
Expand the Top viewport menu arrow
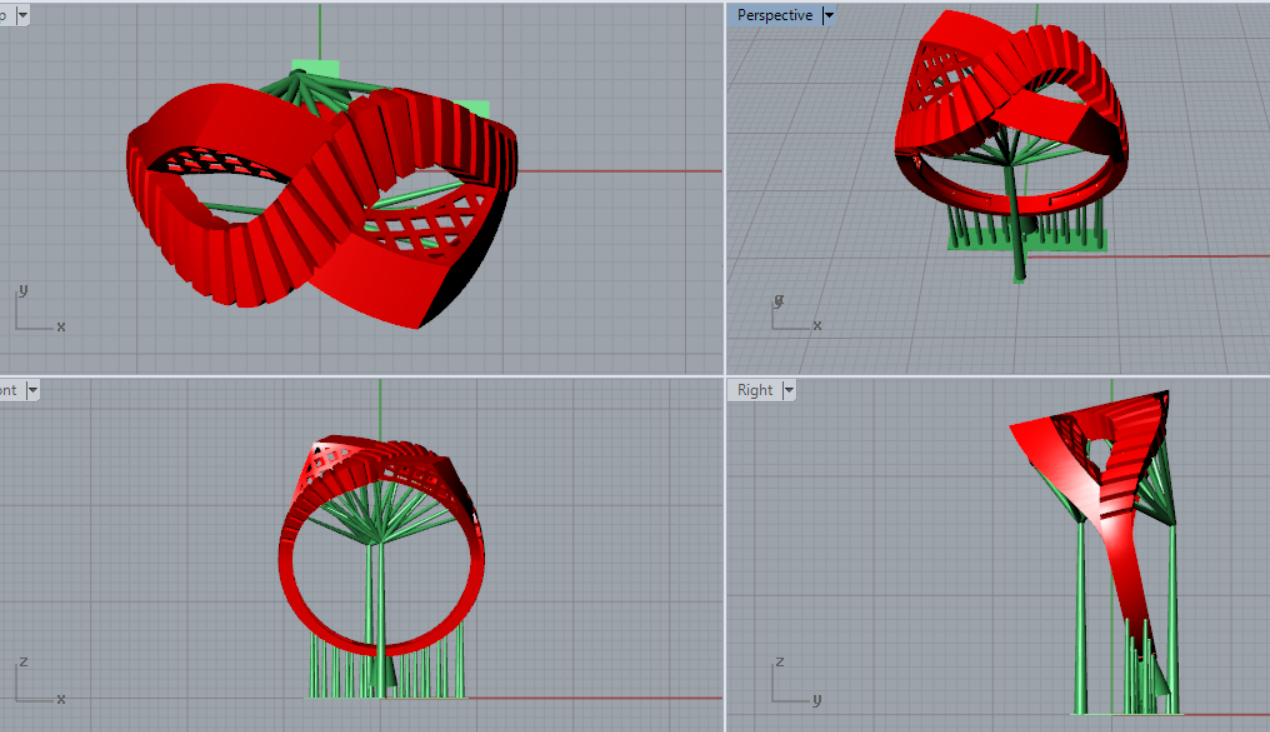(x=22, y=16)
